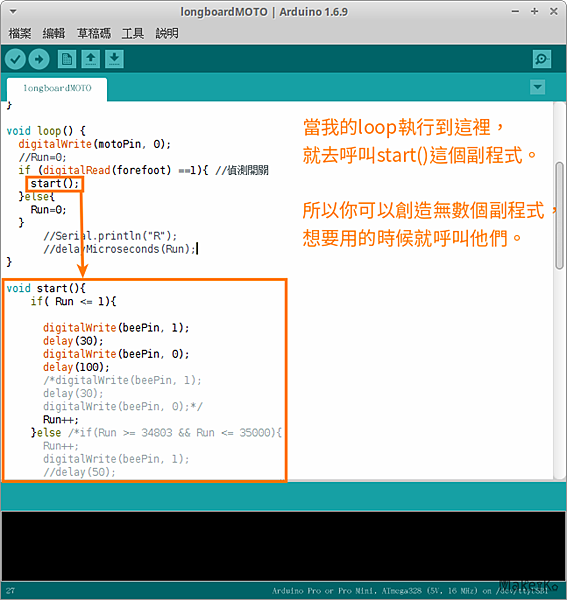The image size is (567, 600).
Task: Open the 編輯 (Edit) menu
Action: coord(54,34)
